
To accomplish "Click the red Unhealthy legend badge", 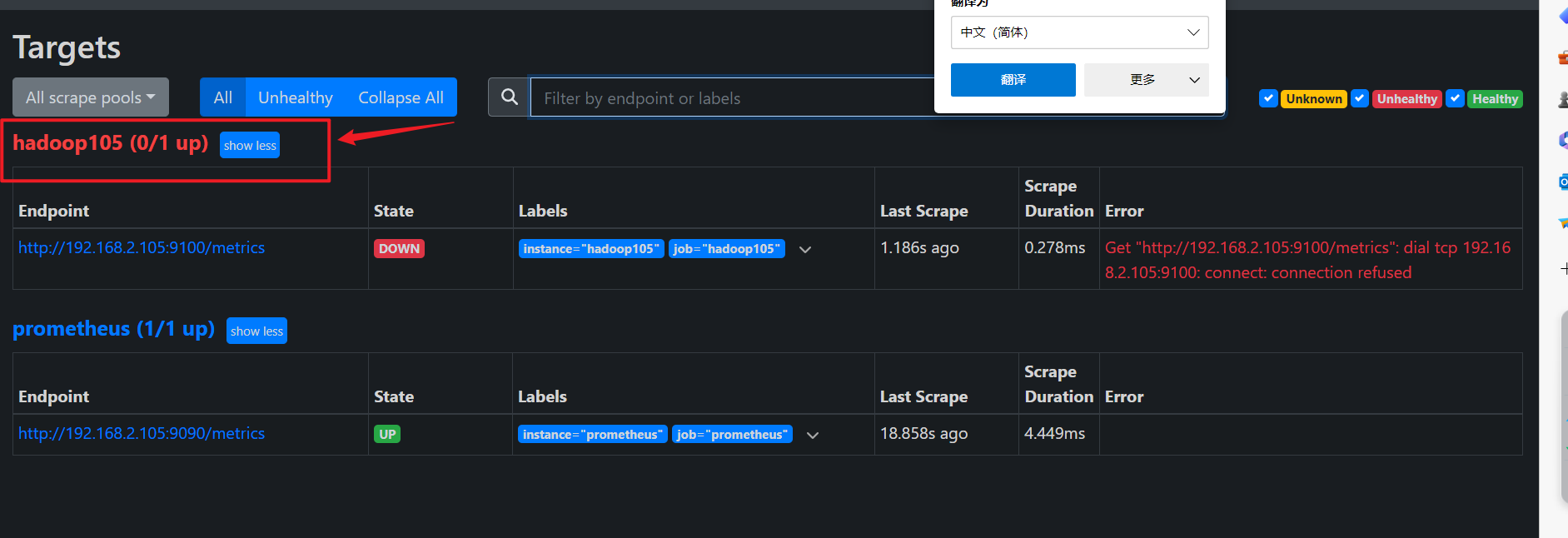I will [1407, 99].
